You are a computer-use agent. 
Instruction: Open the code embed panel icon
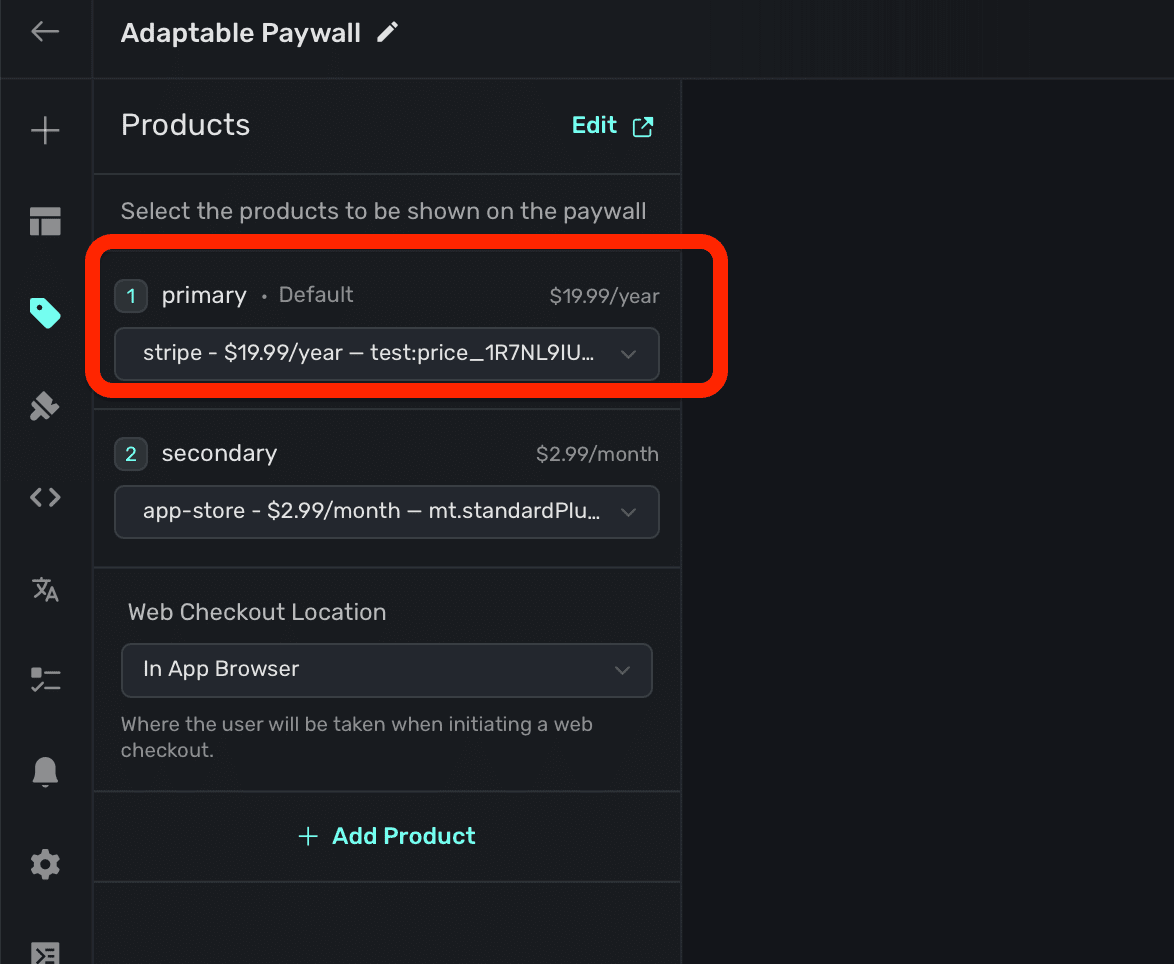(45, 497)
